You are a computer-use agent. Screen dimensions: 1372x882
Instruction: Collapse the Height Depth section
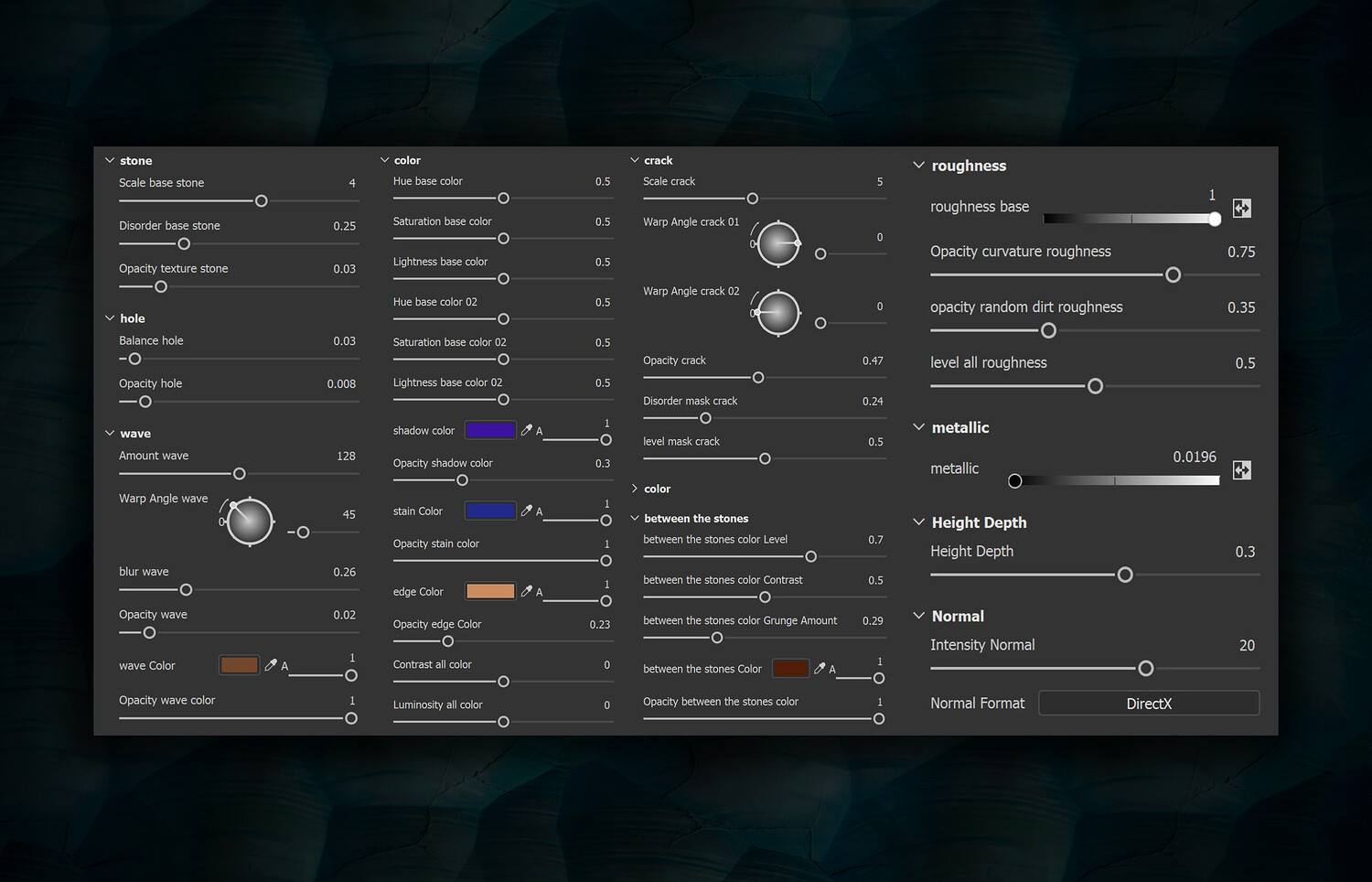pos(919,522)
